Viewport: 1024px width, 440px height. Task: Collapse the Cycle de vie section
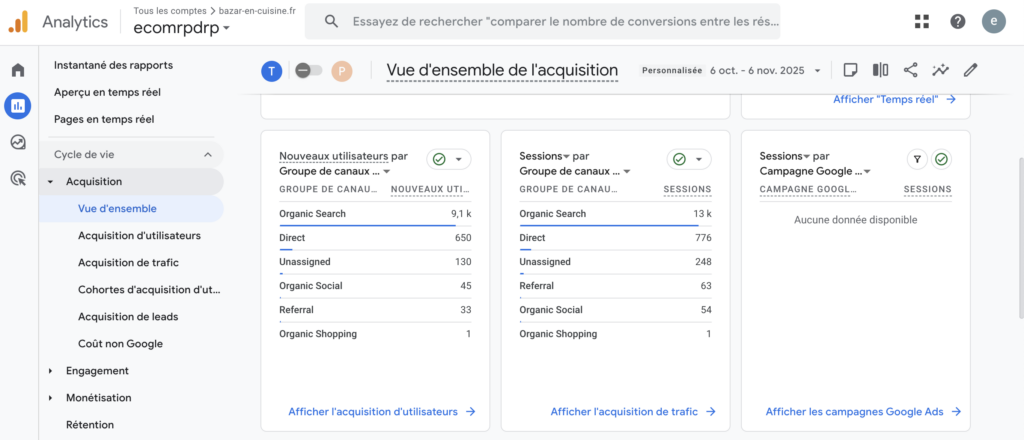click(208, 154)
